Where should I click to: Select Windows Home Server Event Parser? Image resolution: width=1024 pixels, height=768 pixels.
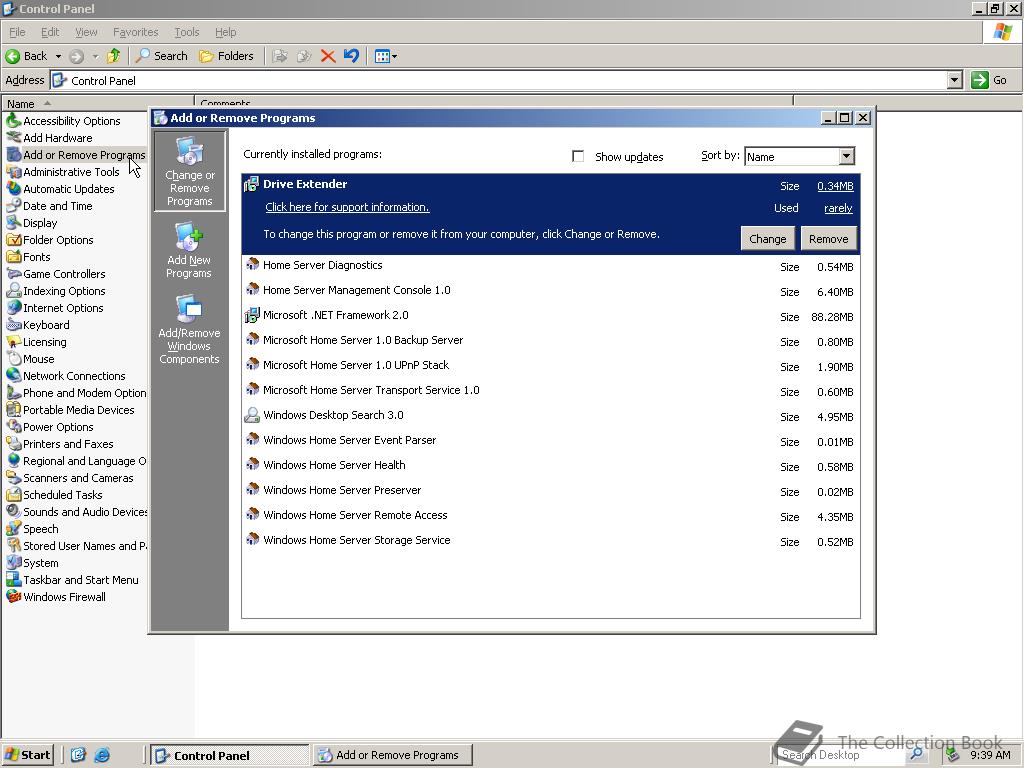(x=551, y=441)
